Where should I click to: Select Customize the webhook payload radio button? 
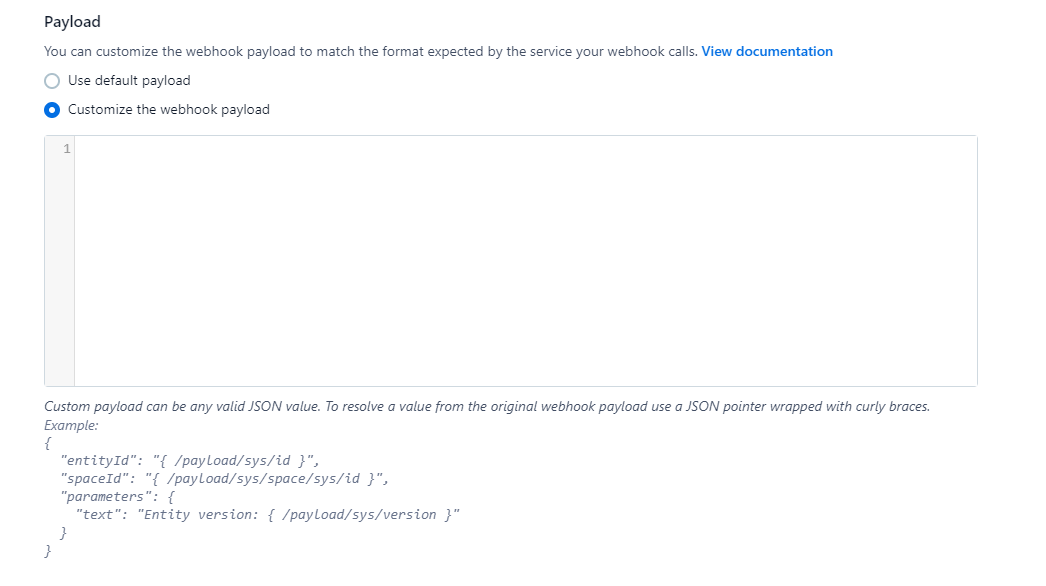[52, 109]
